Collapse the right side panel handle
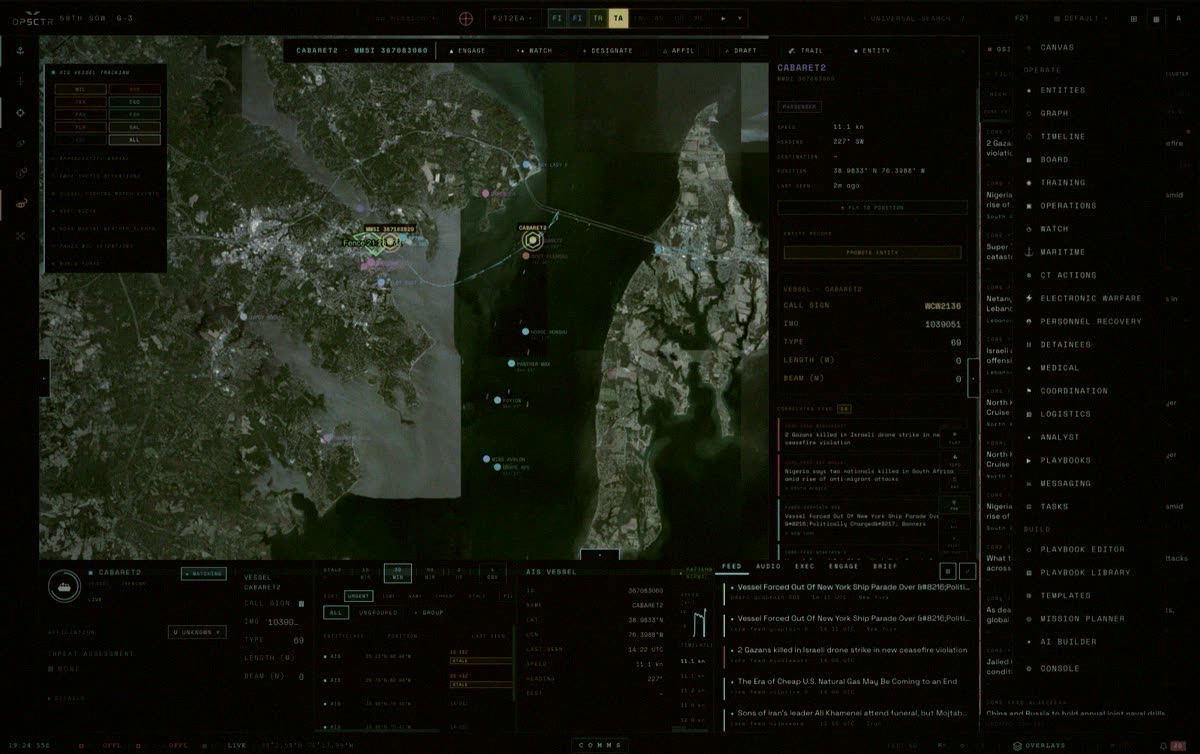1200x754 pixels. (x=972, y=379)
